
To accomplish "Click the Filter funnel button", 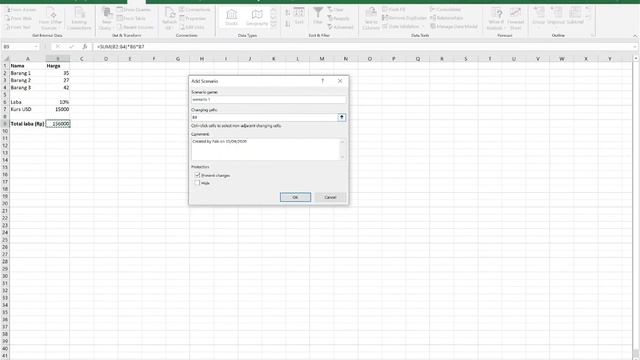I will [x=318, y=16].
